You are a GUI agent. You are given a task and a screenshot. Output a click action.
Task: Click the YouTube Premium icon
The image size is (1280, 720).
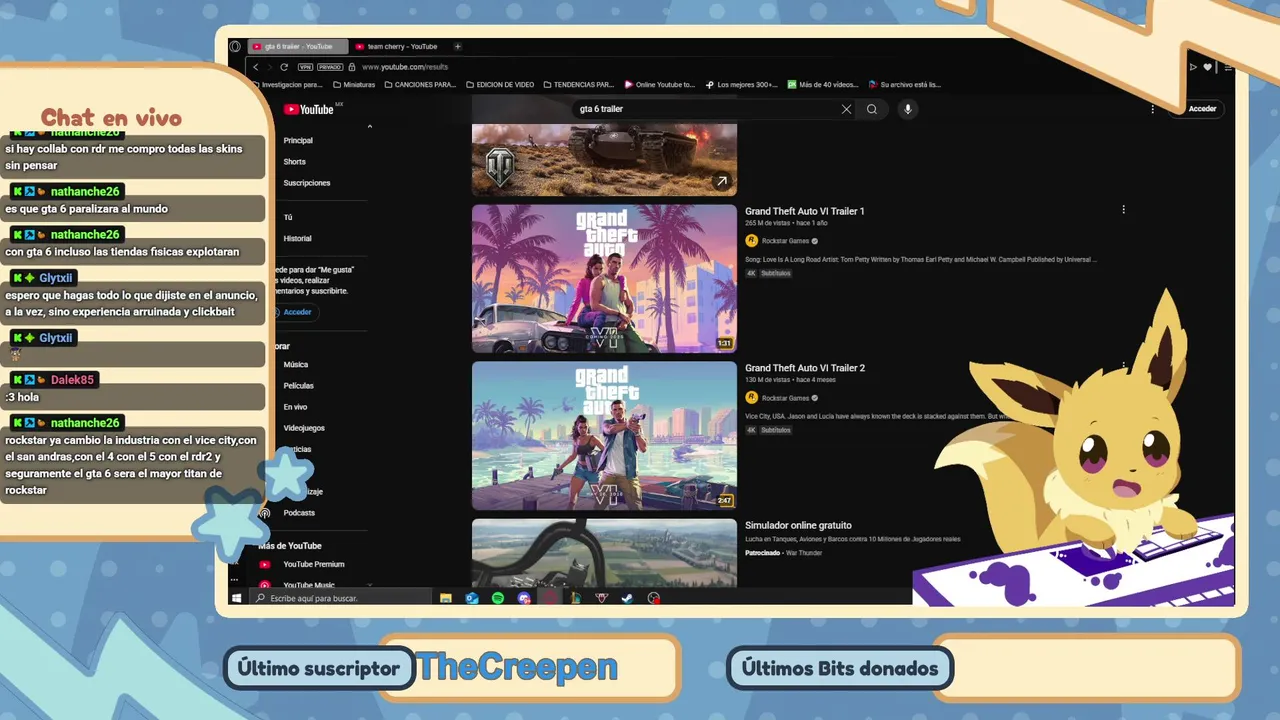coord(265,564)
